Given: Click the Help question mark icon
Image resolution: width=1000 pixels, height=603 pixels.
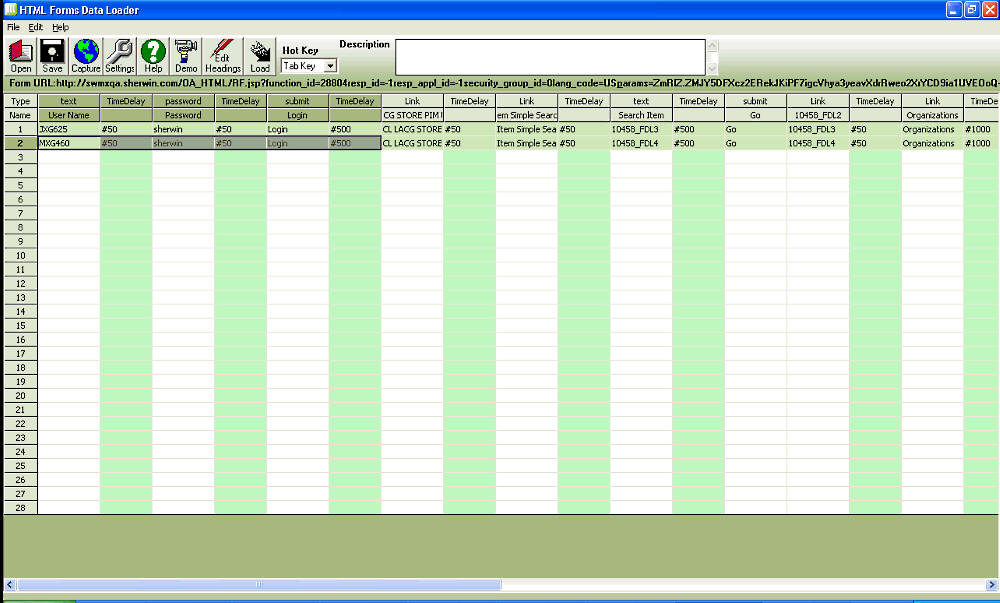Looking at the screenshot, I should 153,56.
